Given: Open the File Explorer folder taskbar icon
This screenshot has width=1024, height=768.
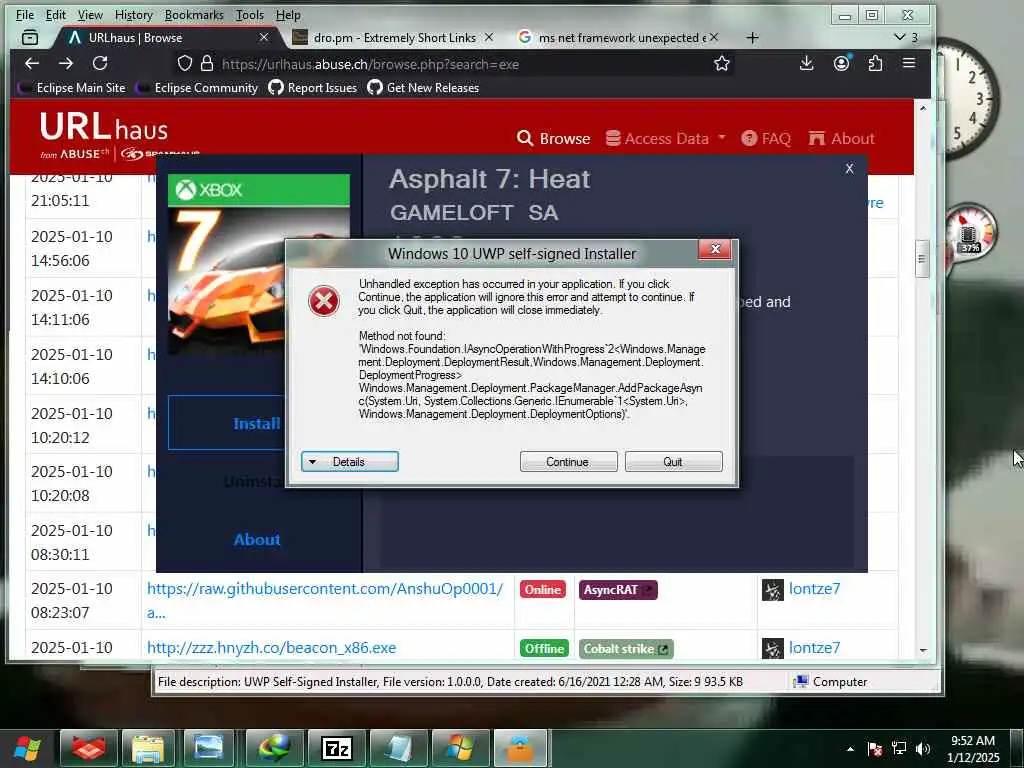Looking at the screenshot, I should [x=148, y=748].
